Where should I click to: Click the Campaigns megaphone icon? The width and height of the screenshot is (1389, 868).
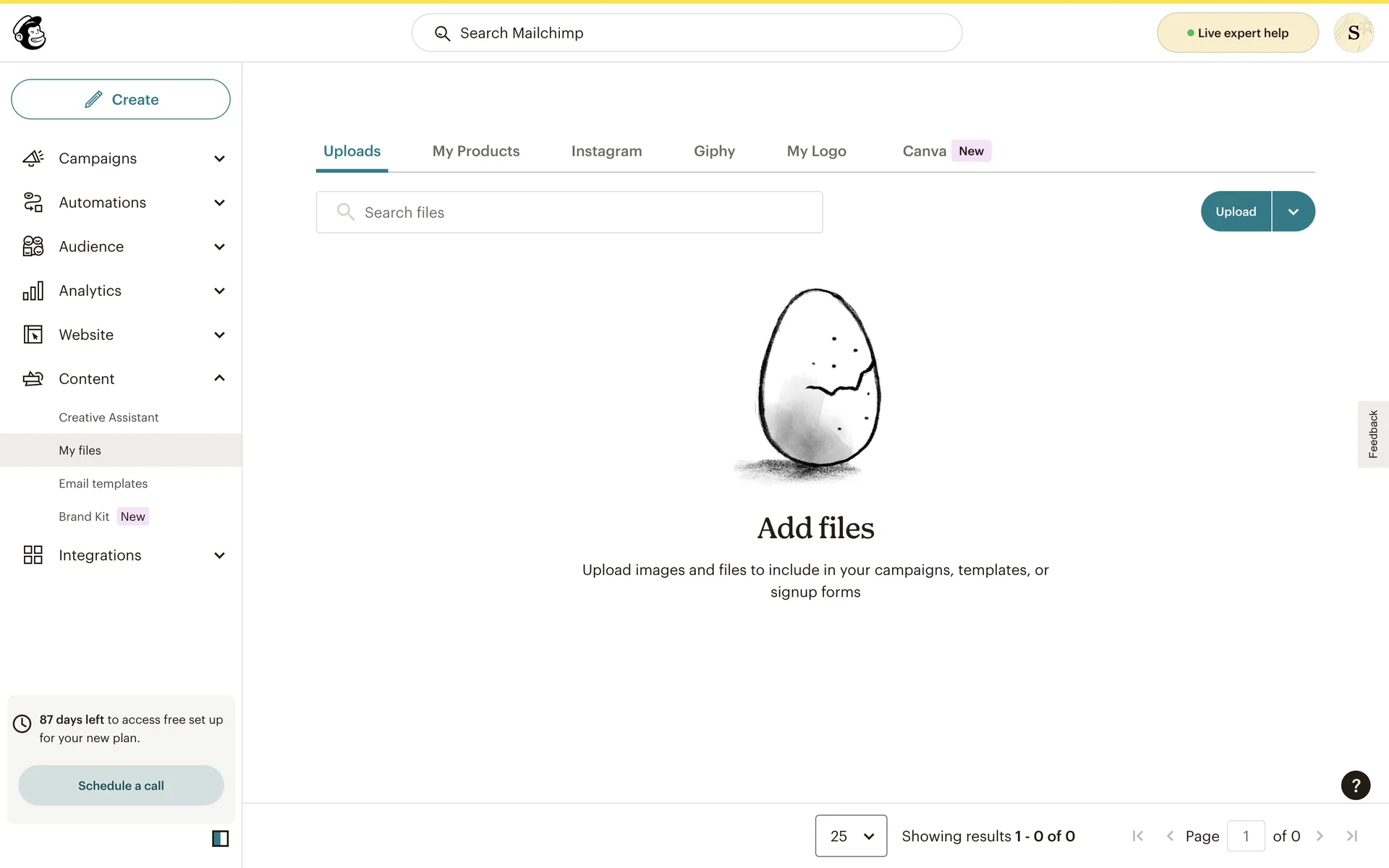tap(33, 158)
